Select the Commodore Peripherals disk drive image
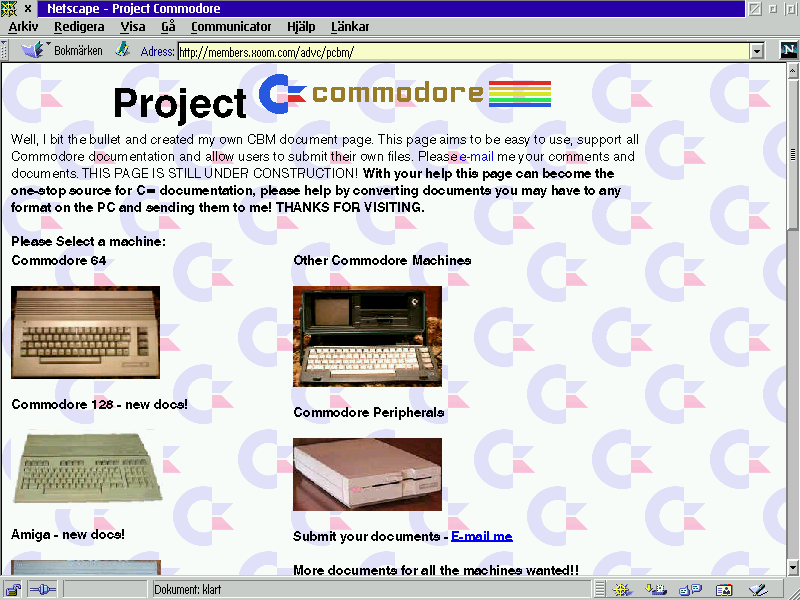The height and width of the screenshot is (600, 800). 367,474
